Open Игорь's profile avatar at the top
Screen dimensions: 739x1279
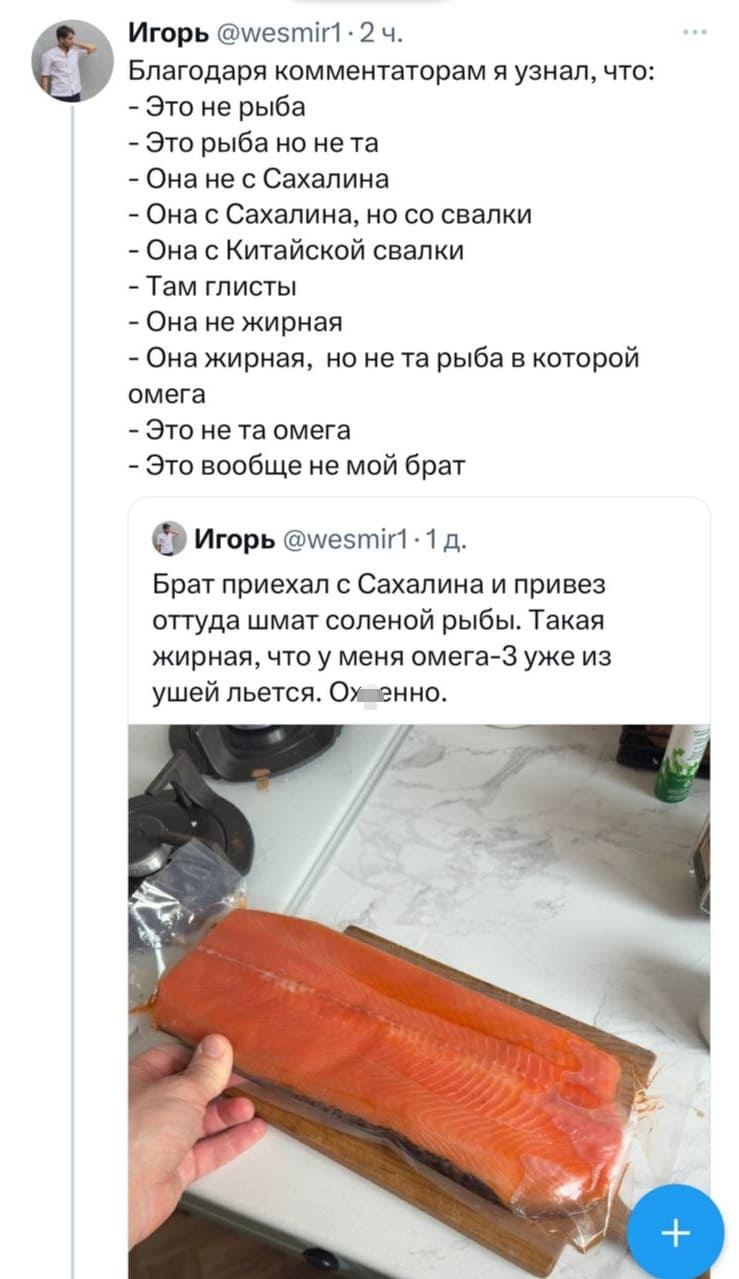point(73,60)
